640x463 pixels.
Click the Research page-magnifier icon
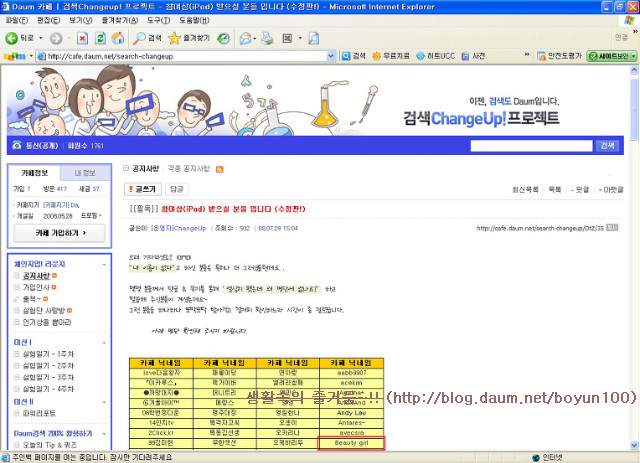(x=313, y=38)
